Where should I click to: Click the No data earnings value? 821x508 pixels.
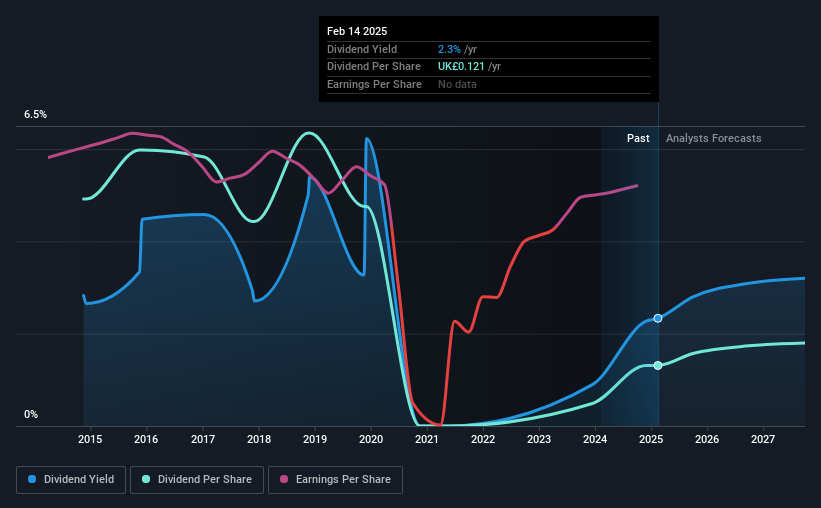tap(457, 84)
